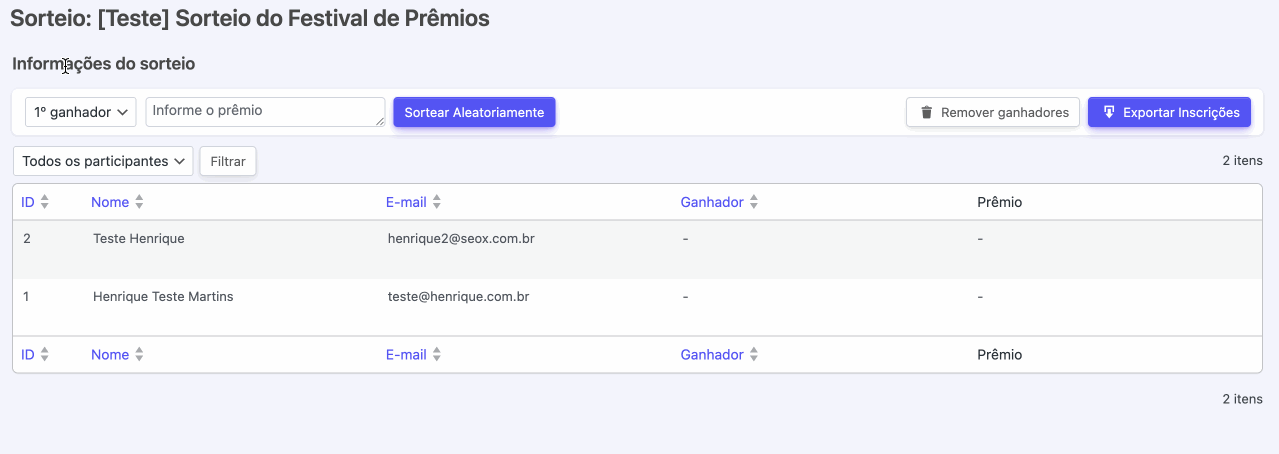Sort by E-mail header link

[406, 202]
